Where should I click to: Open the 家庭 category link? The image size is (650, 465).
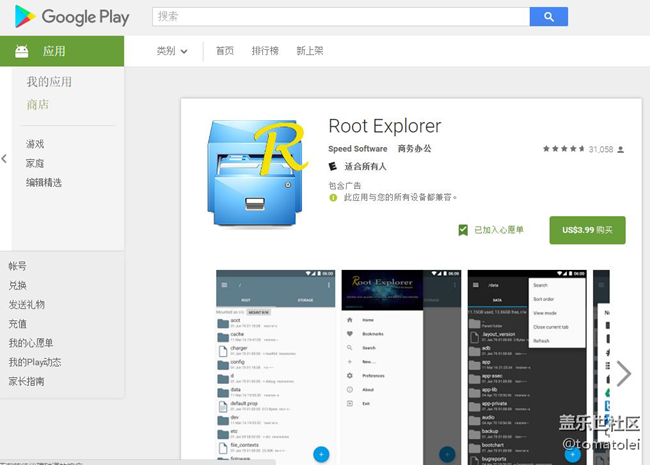pos(35,163)
